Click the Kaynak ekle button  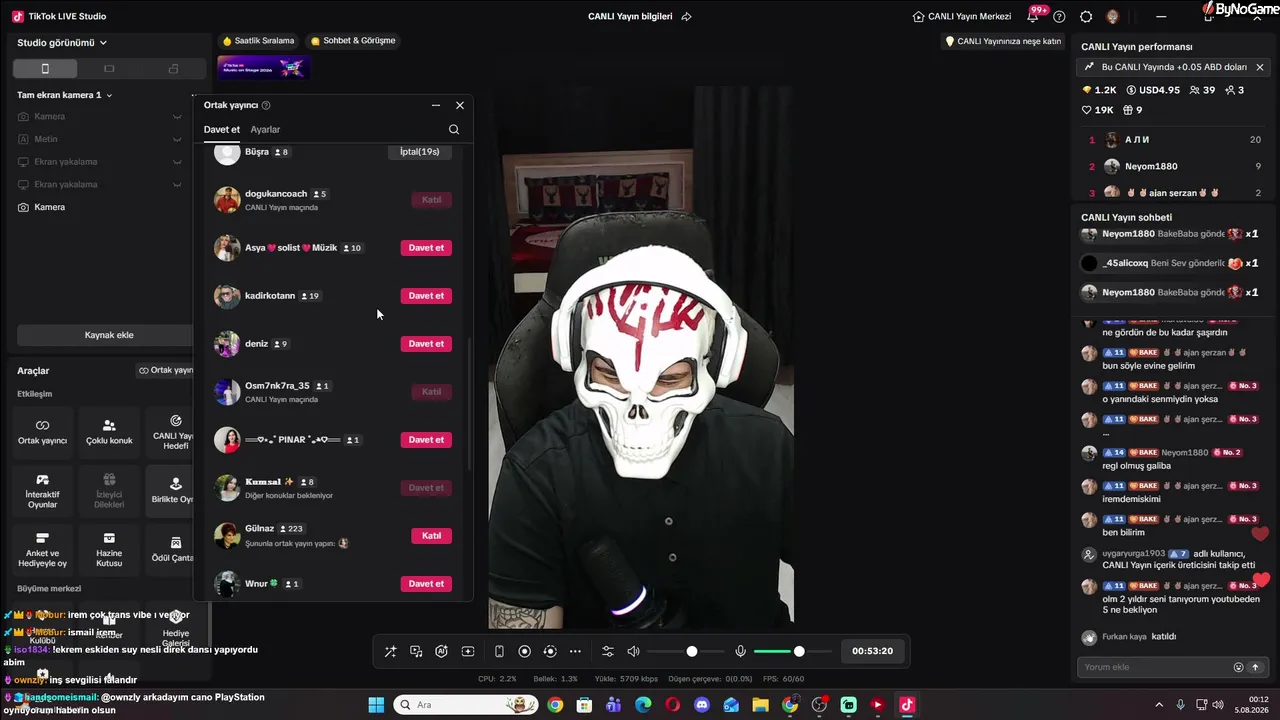click(109, 335)
